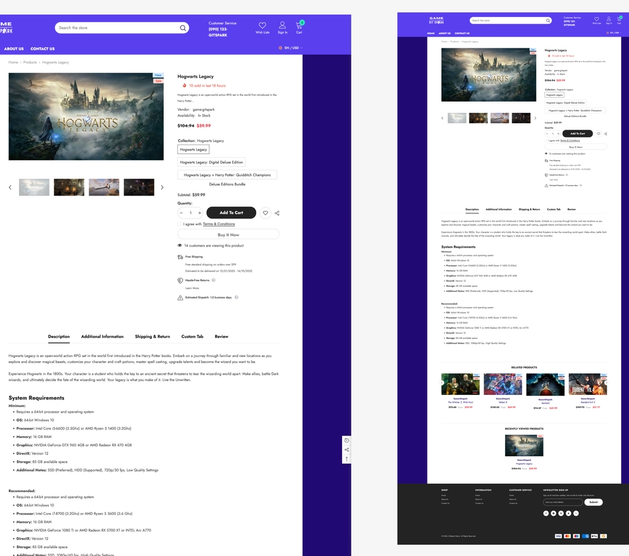This screenshot has width=629, height=556.
Task: Open EN / USD currency dropdown in right mockup
Action: [x=613, y=33]
